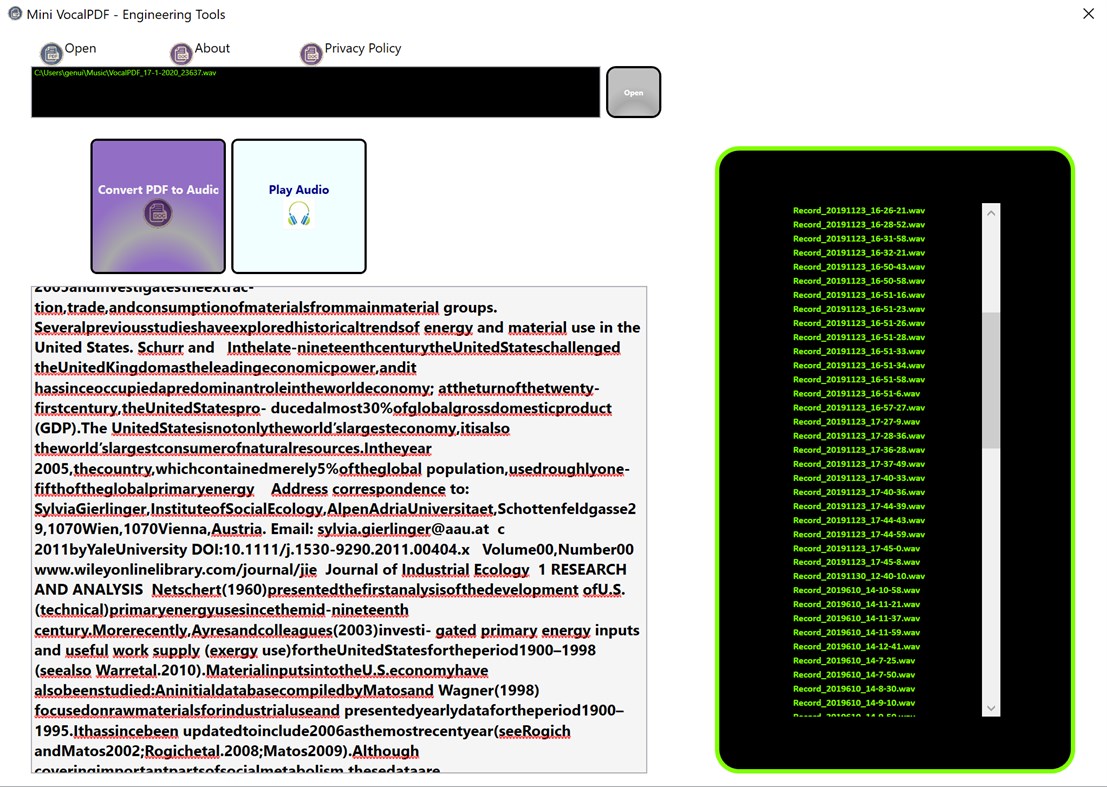Click the About document icon
This screenshot has width=1107, height=787.
click(181, 52)
